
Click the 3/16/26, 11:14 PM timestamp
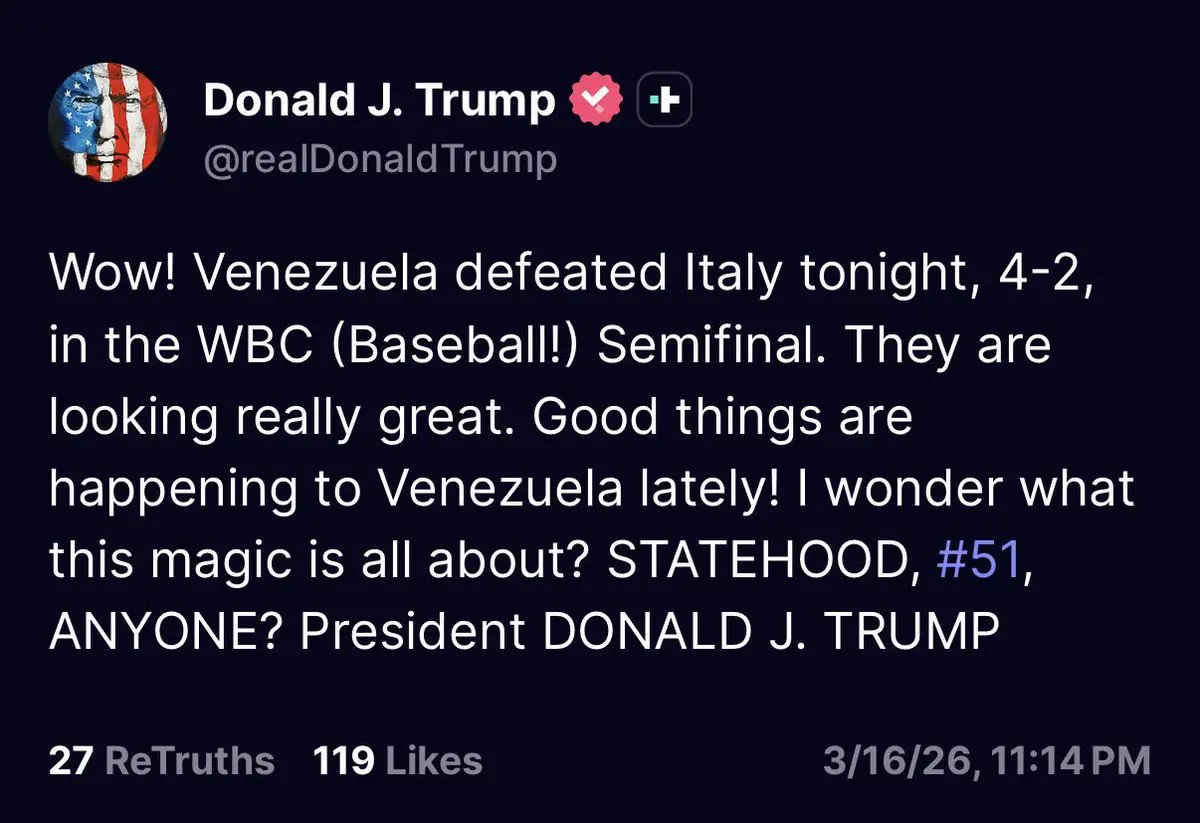tap(985, 761)
